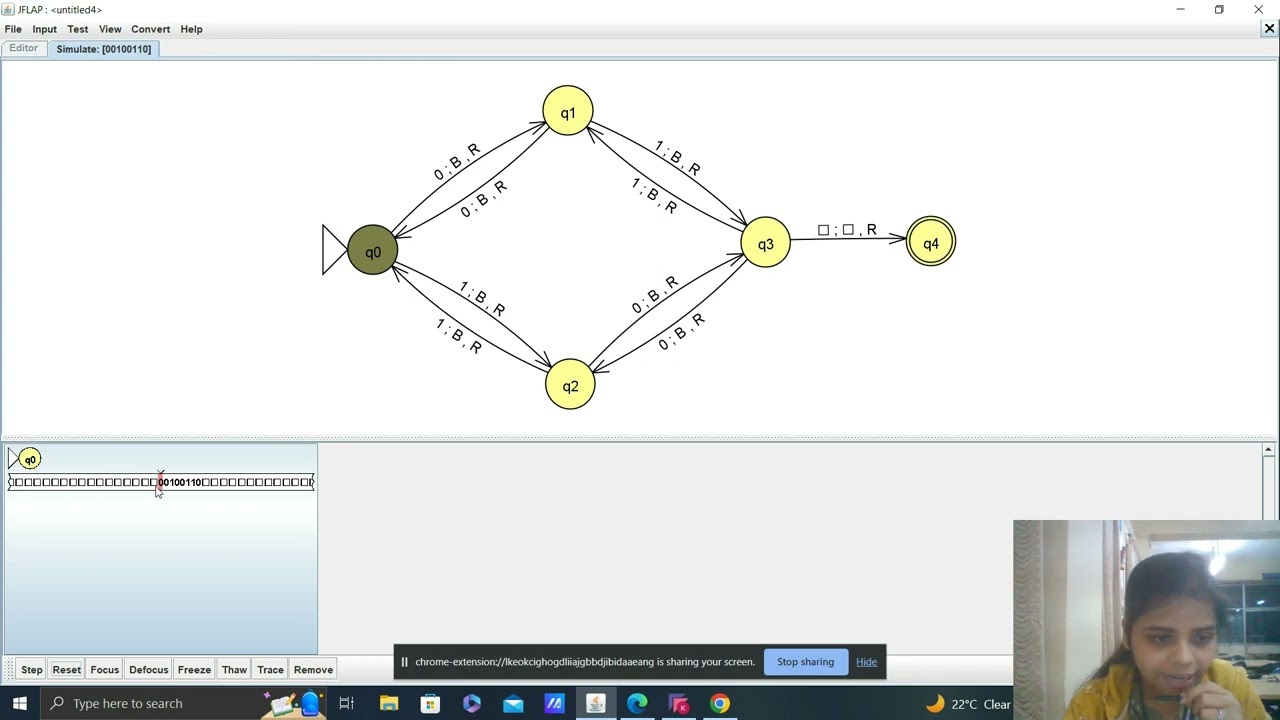1280x720 pixels.
Task: Click the Remove button
Action: [313, 670]
